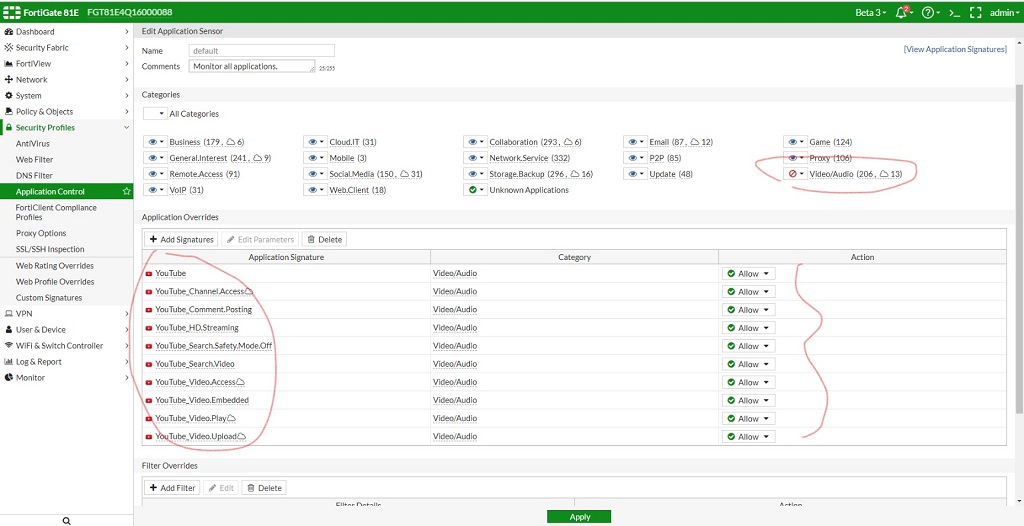This screenshot has height=526, width=1024.
Task: Click the Application Signature column header
Action: (x=286, y=257)
